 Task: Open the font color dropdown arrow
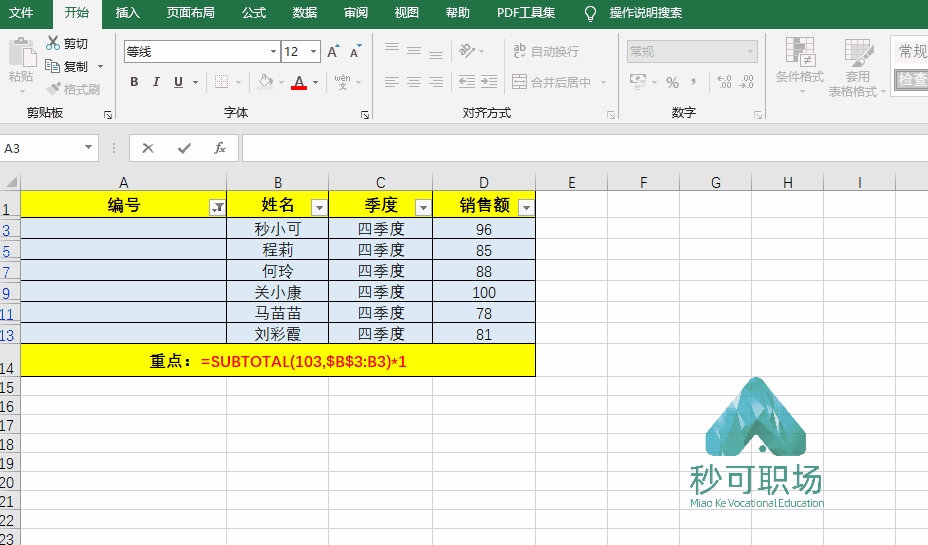point(315,82)
